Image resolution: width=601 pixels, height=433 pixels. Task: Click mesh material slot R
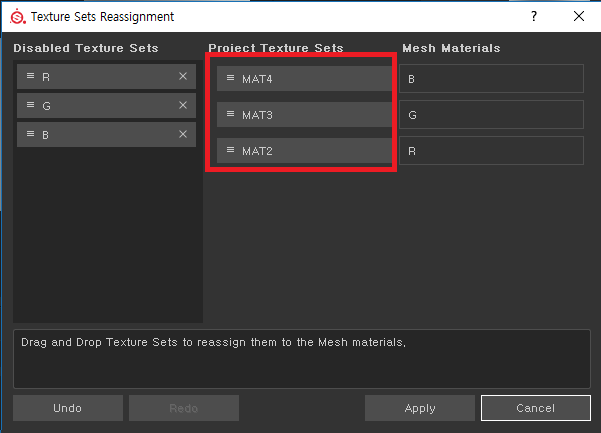[491, 151]
